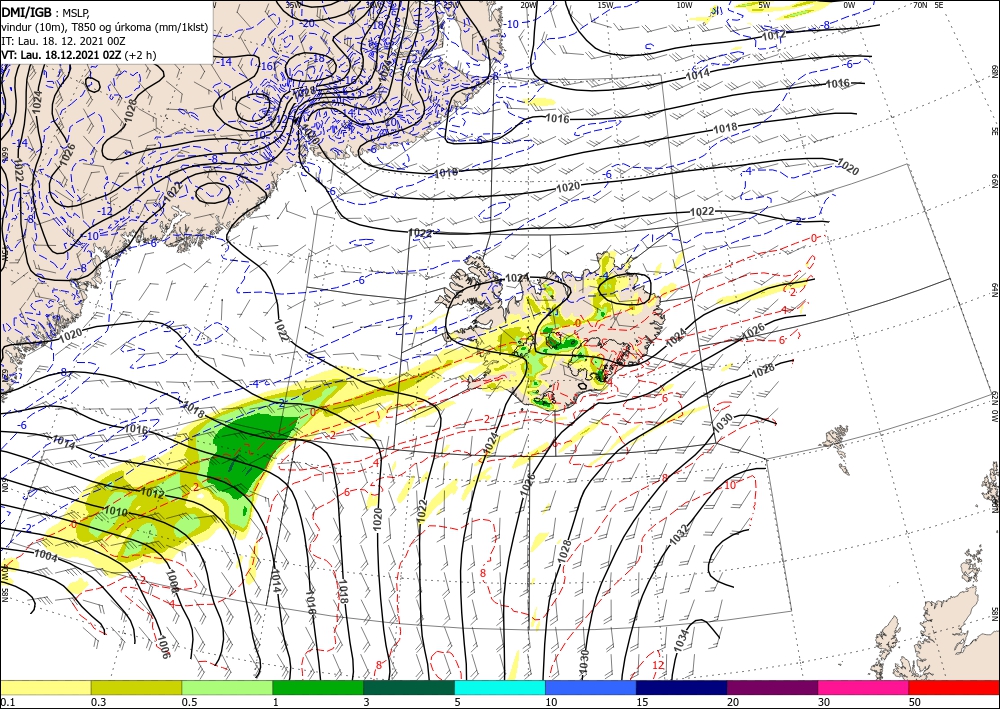Select the red 50 mm legend swatch
The image size is (1000, 709).
pyautogui.click(x=954, y=687)
